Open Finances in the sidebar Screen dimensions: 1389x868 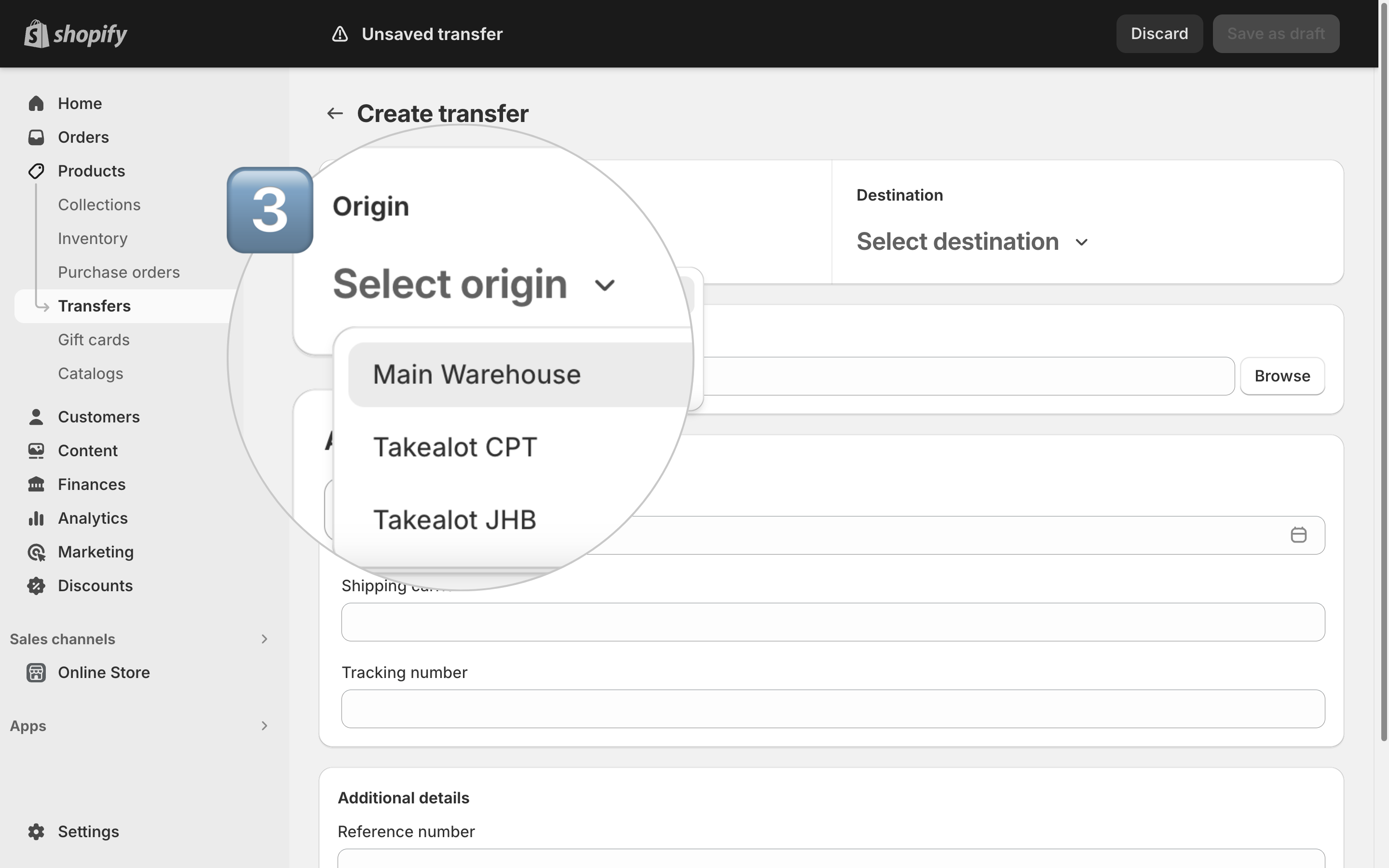(92, 485)
